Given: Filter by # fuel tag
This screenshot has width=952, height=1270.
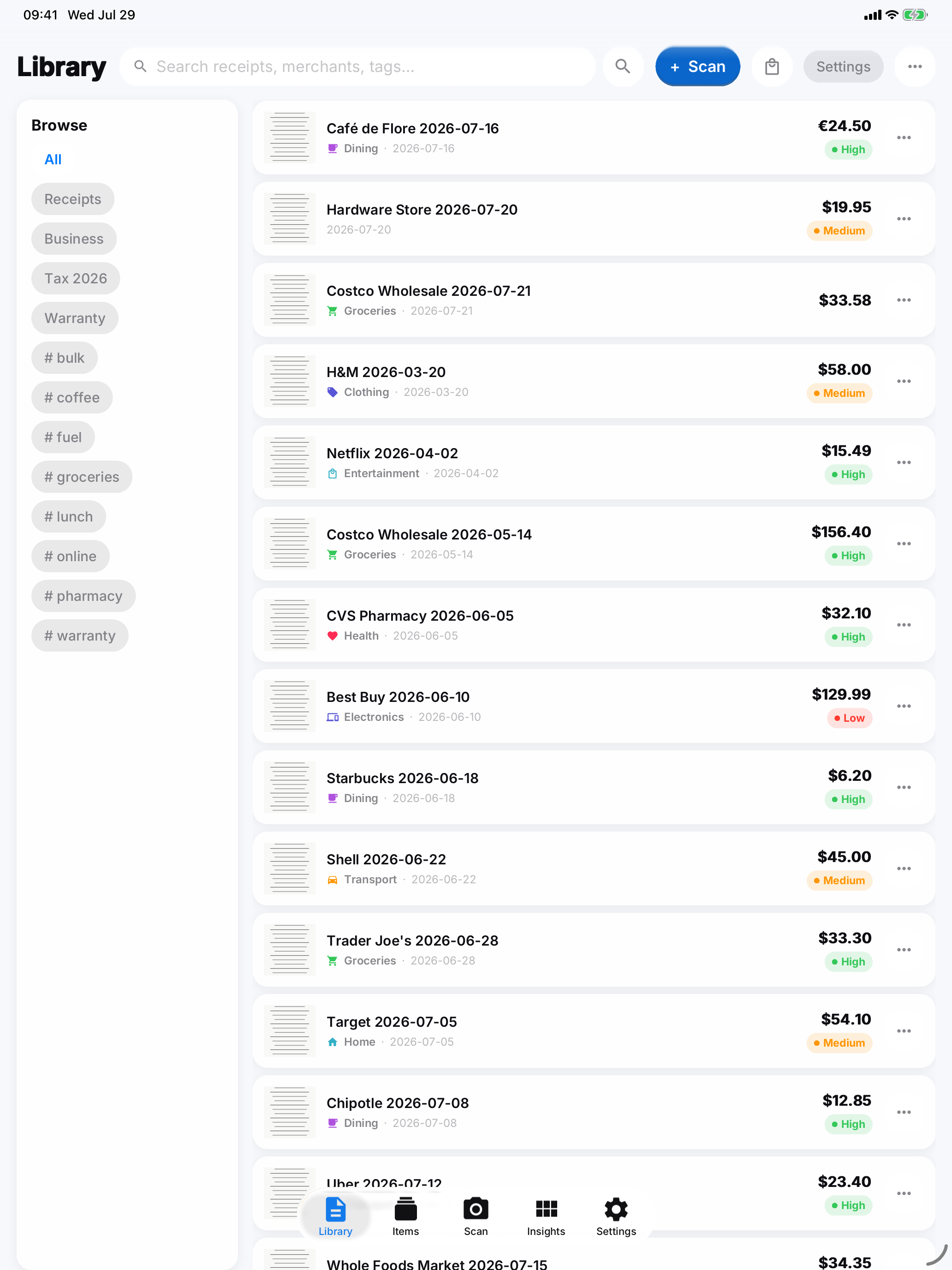Looking at the screenshot, I should pos(63,437).
